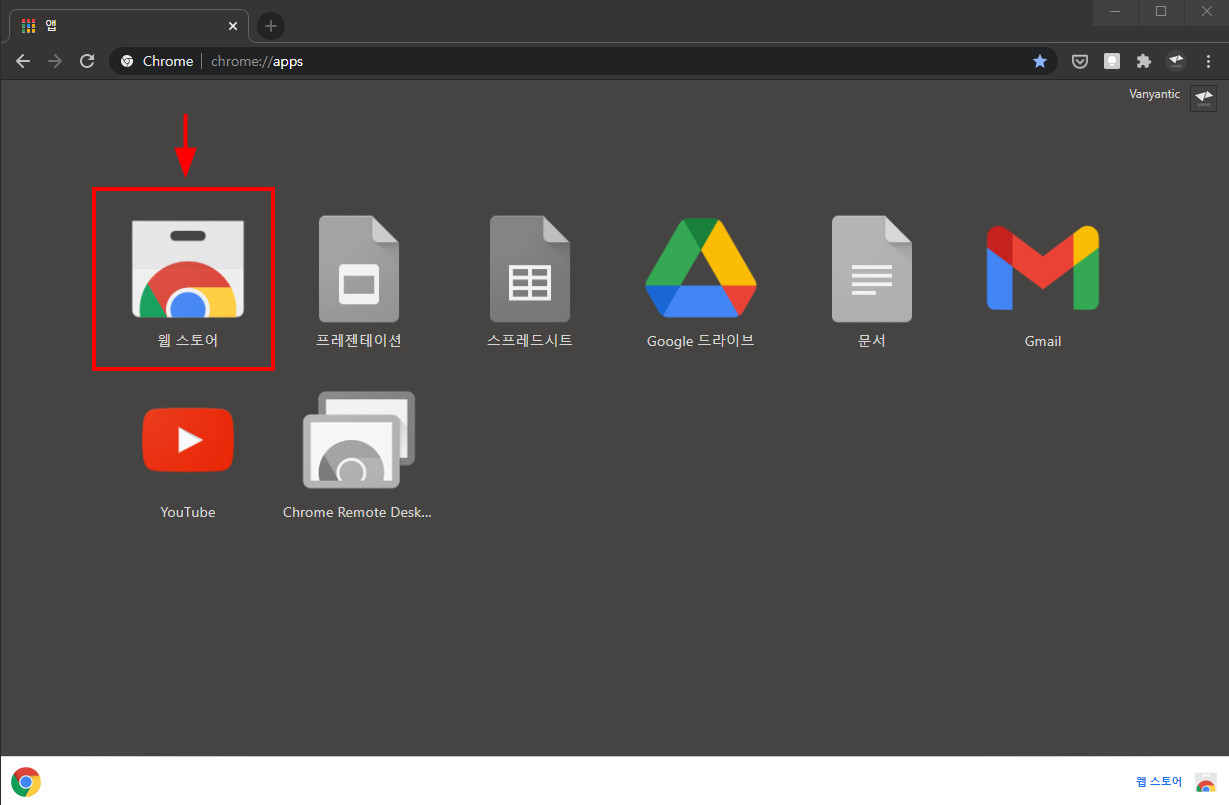
Task: Open the Chrome menu (three dots)
Action: [x=1207, y=61]
